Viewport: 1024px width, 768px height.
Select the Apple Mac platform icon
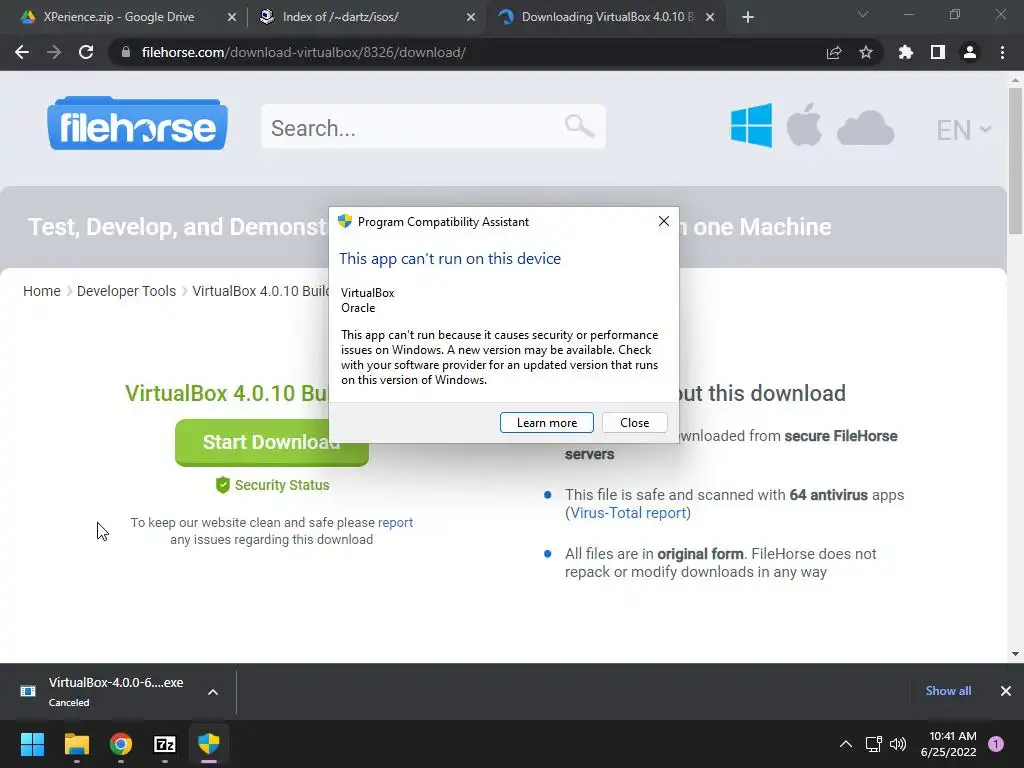click(804, 124)
